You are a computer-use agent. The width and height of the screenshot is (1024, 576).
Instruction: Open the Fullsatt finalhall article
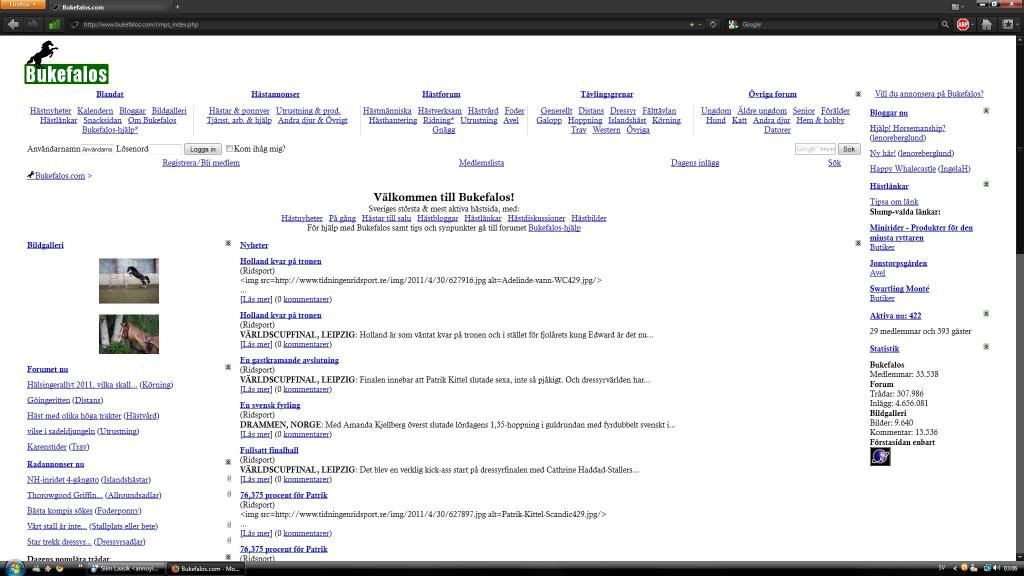[x=269, y=450]
